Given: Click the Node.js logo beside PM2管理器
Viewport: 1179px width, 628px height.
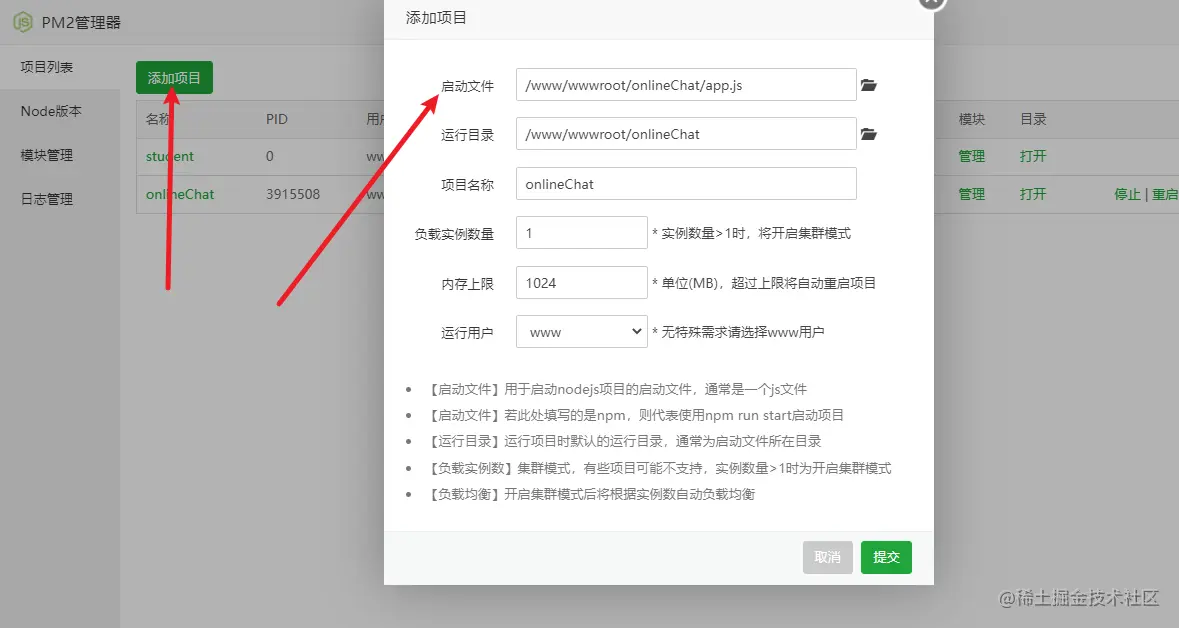Looking at the screenshot, I should pos(23,22).
